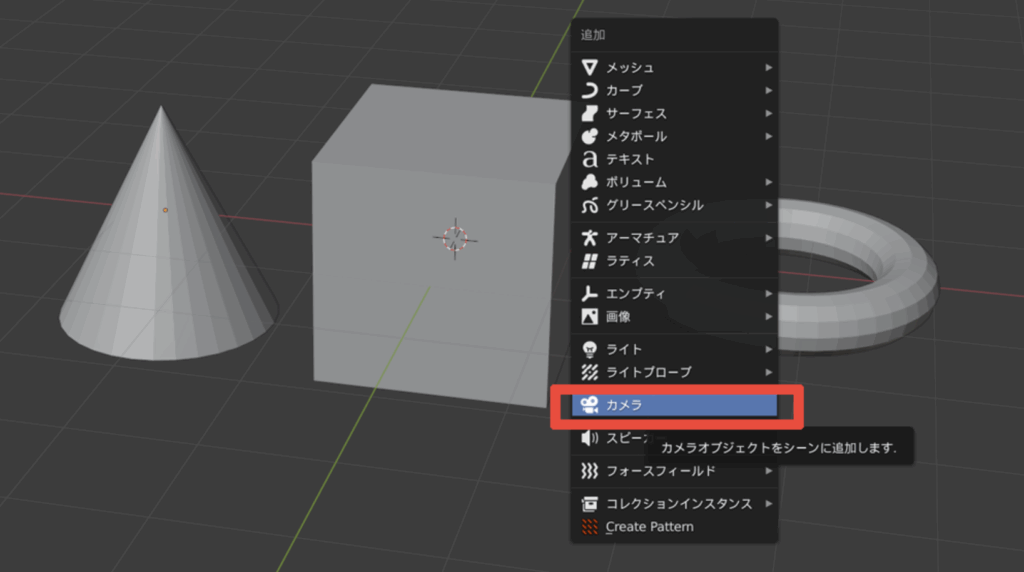Click the Metaball (メタボール) icon
The width and height of the screenshot is (1024, 572).
[590, 136]
